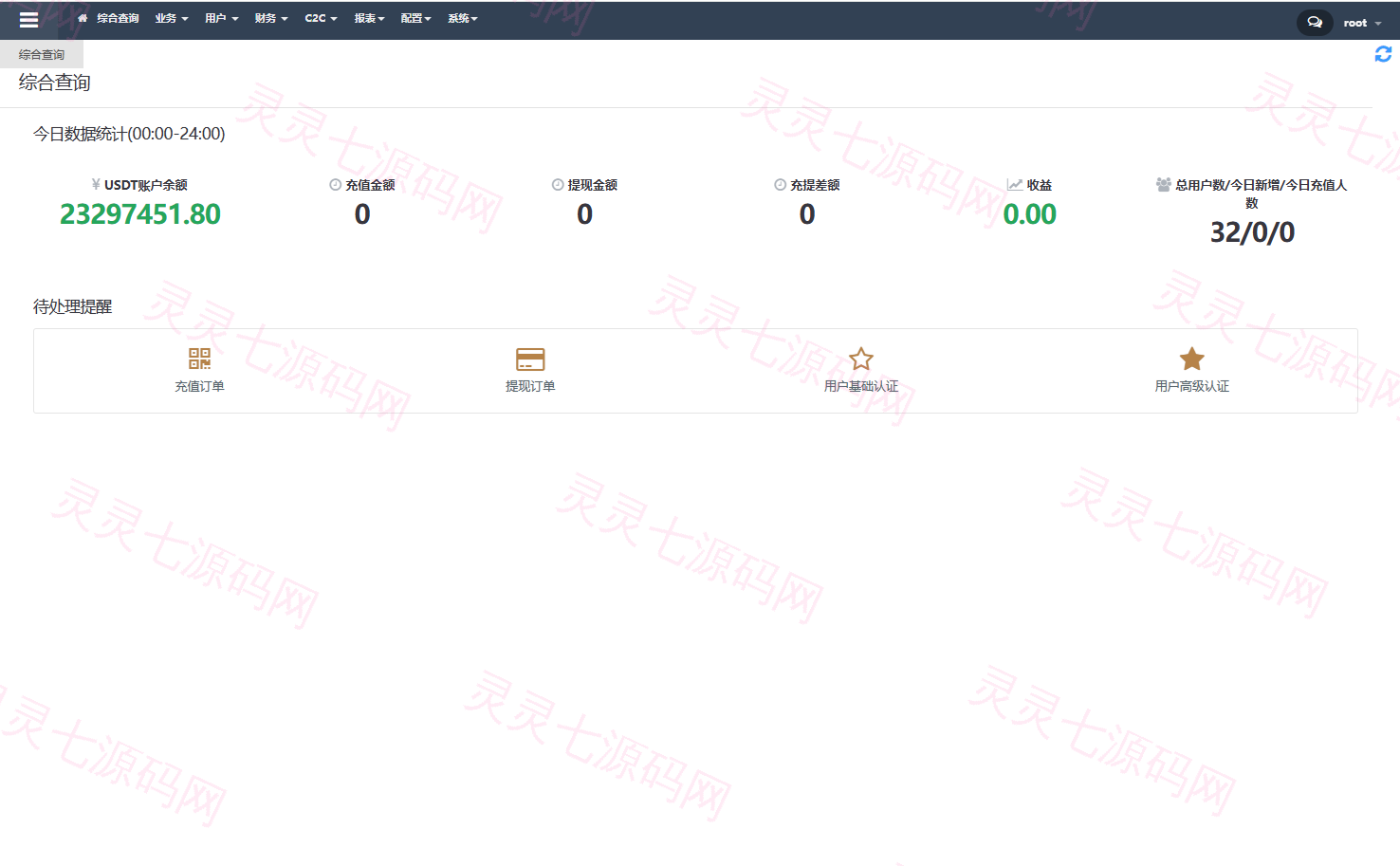
Task: Open the 配置 dropdown menu
Action: (x=415, y=18)
